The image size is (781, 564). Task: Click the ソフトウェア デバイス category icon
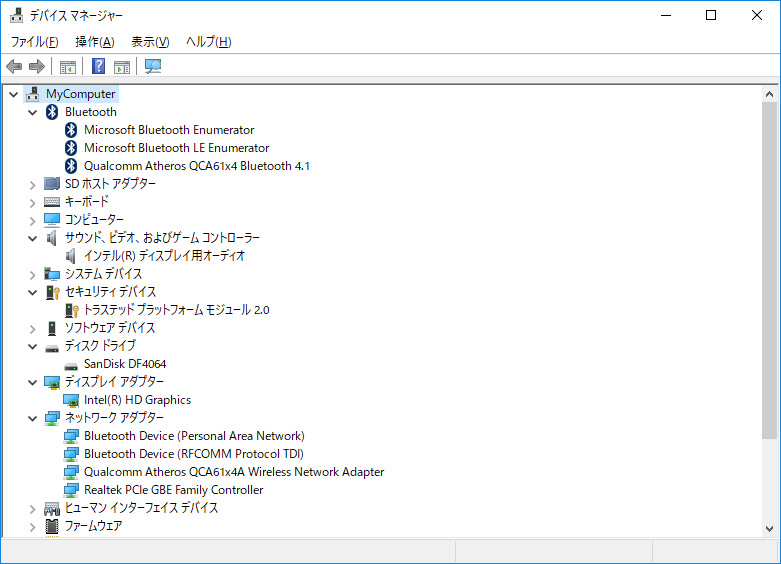52,328
